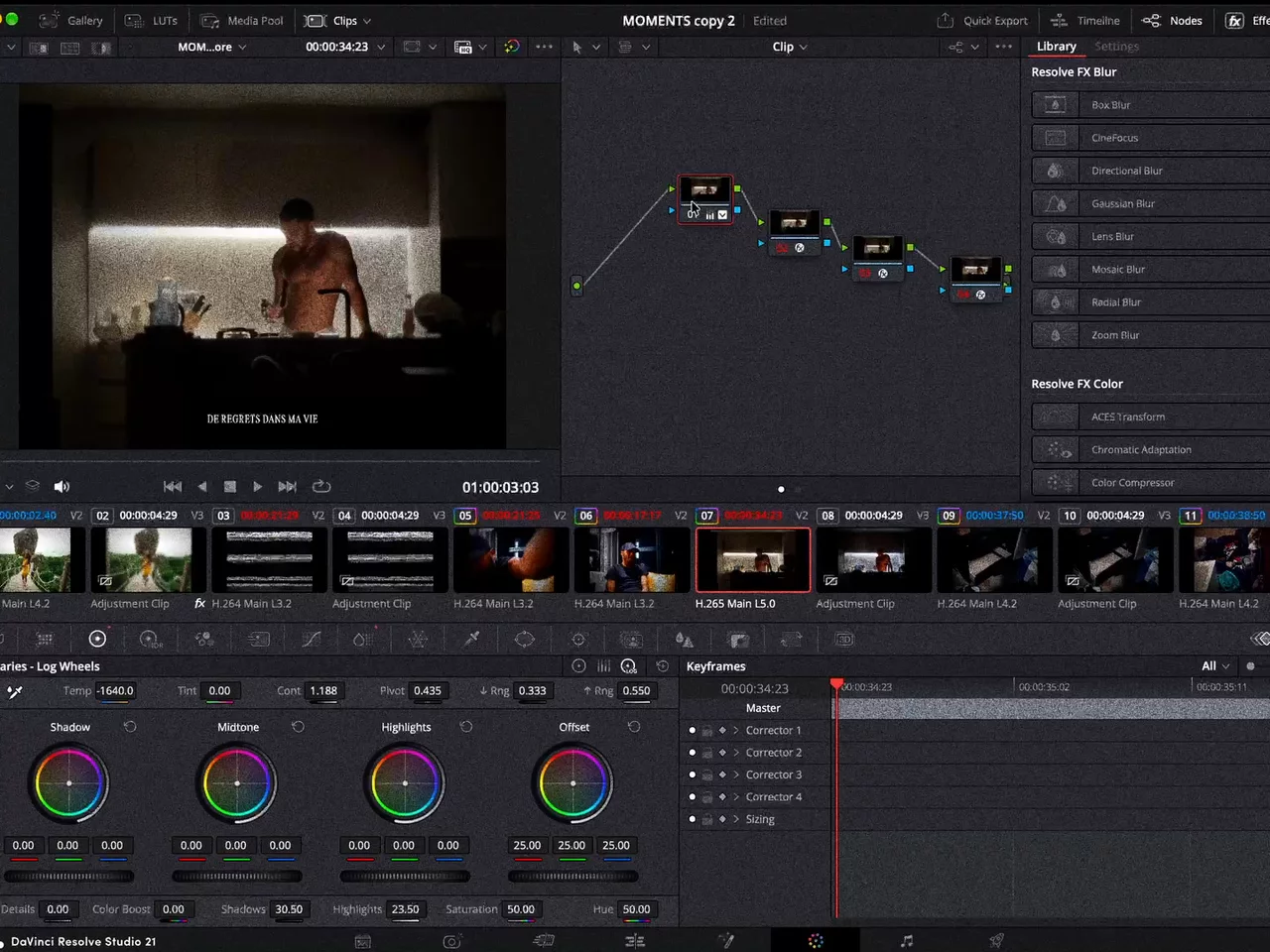Click the Midtone color wheel
Image resolution: width=1270 pixels, height=952 pixels.
coord(237,783)
